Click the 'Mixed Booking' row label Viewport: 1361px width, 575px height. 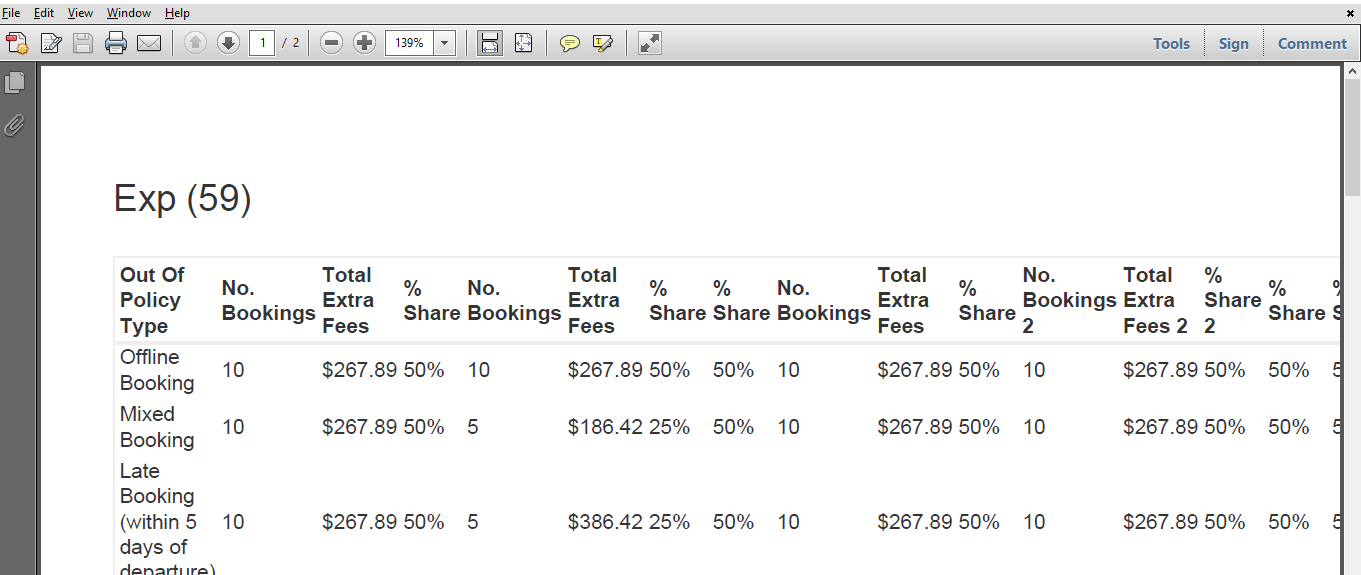coord(157,427)
